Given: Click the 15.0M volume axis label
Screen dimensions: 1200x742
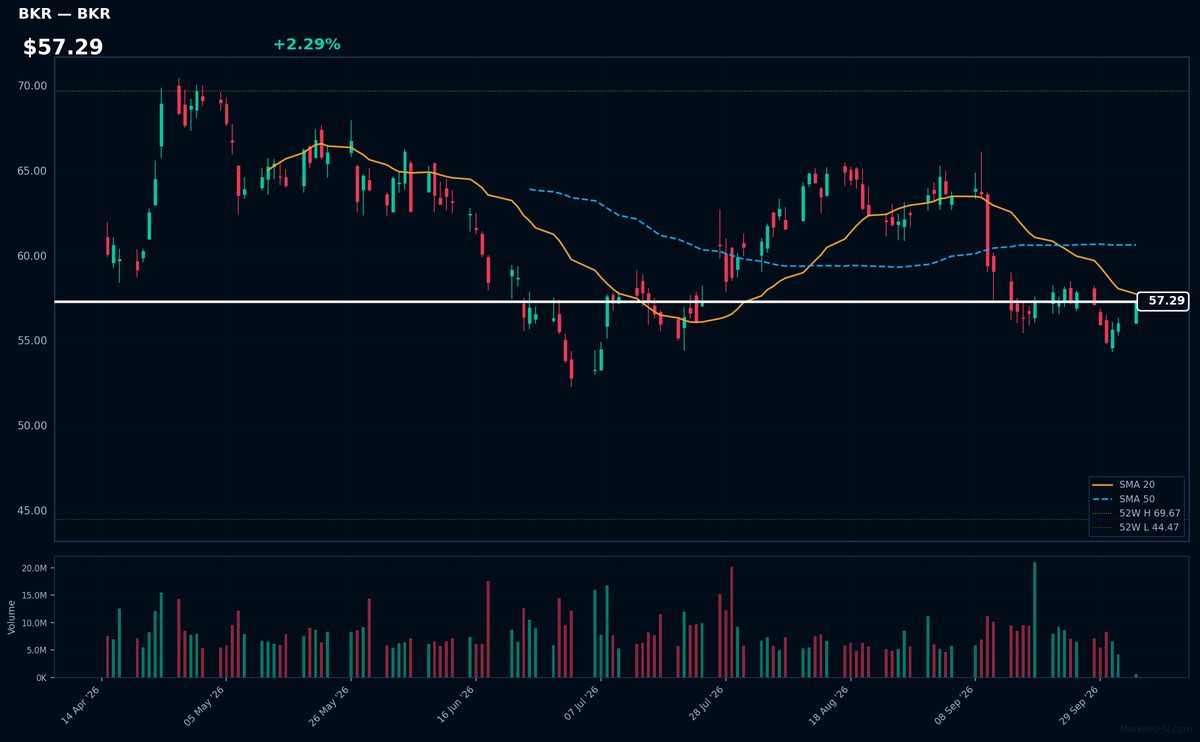Looking at the screenshot, I should point(34,596).
